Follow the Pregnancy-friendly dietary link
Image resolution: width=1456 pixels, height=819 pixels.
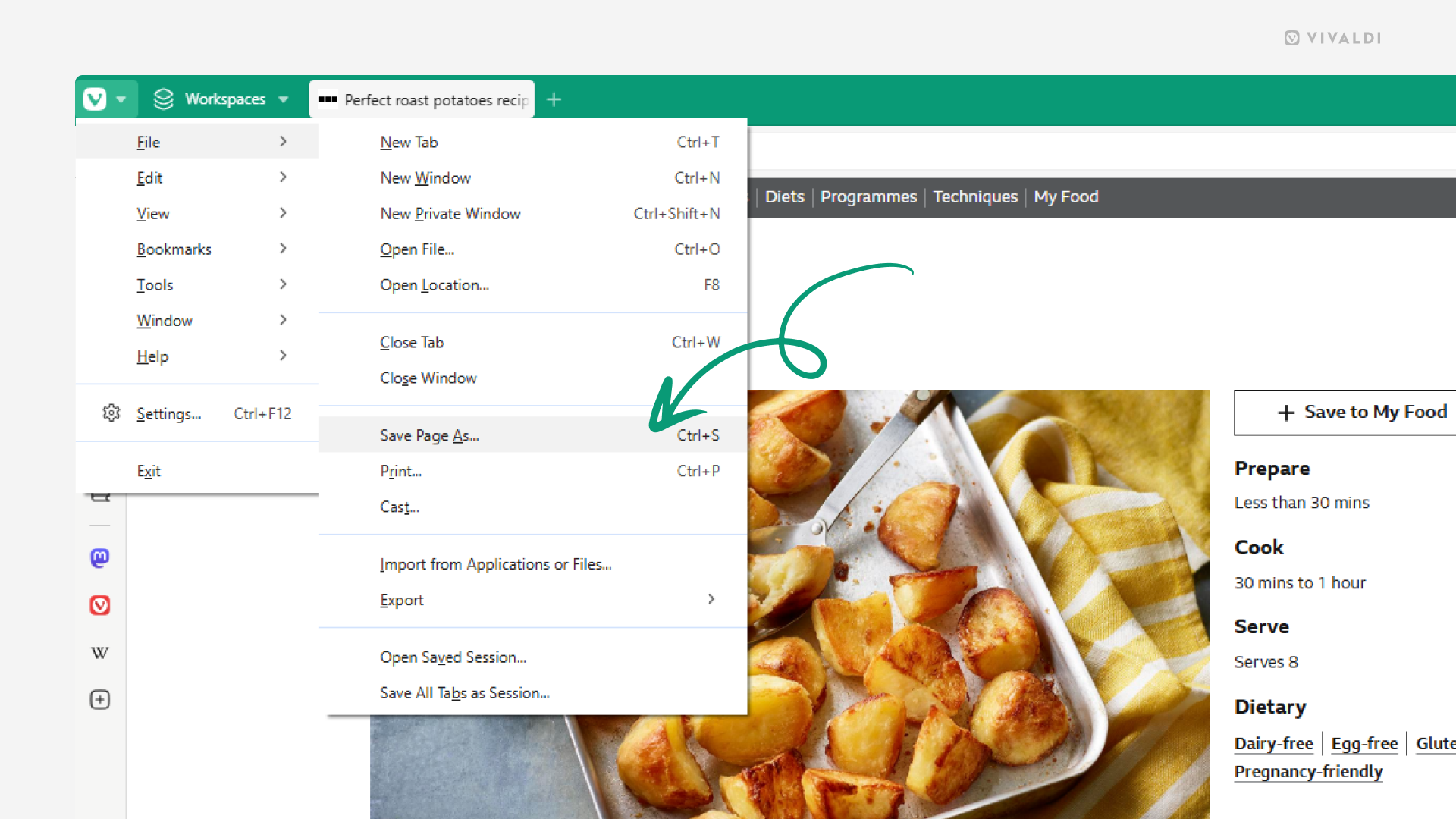click(x=1308, y=771)
